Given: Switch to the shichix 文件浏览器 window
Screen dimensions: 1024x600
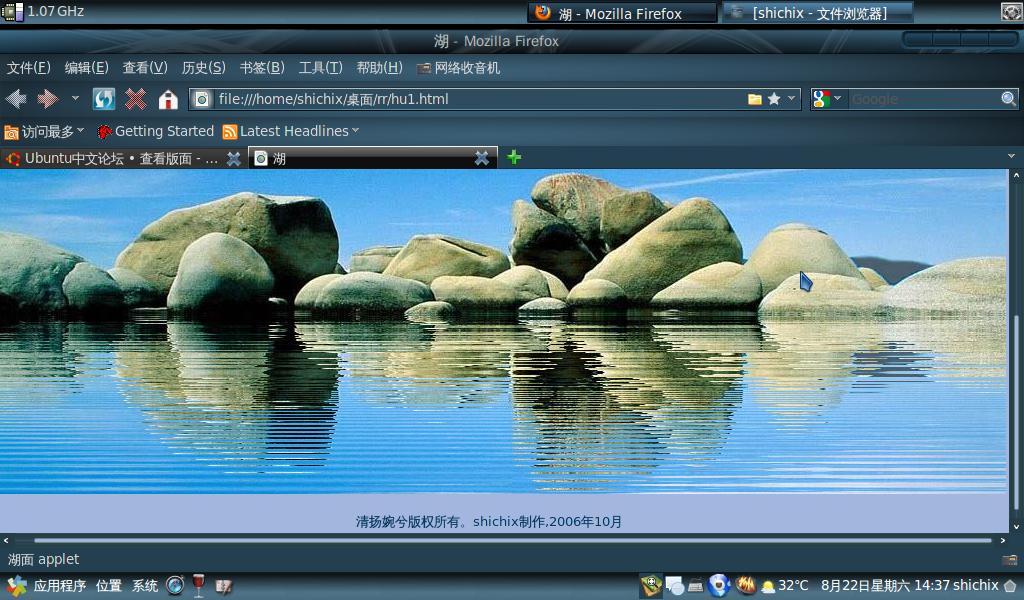Looking at the screenshot, I should coord(818,13).
